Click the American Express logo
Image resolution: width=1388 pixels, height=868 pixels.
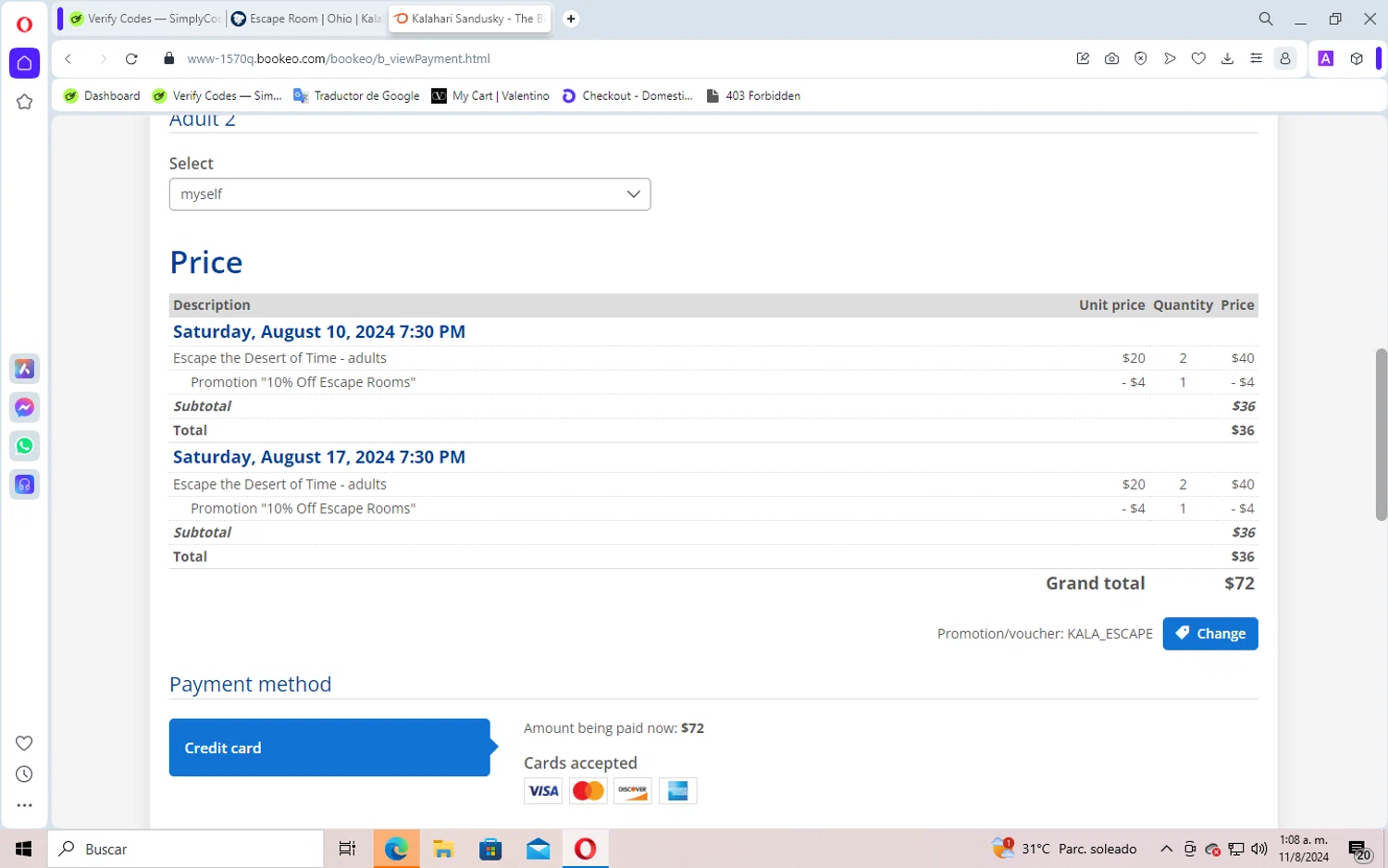coord(677,791)
